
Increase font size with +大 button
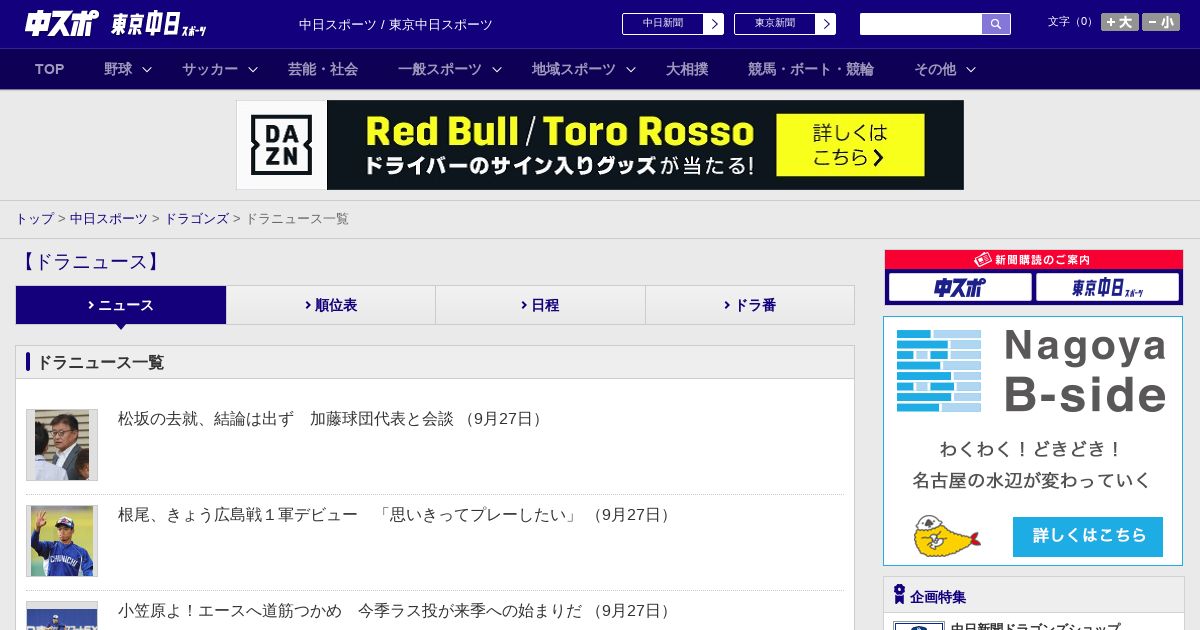(1120, 22)
